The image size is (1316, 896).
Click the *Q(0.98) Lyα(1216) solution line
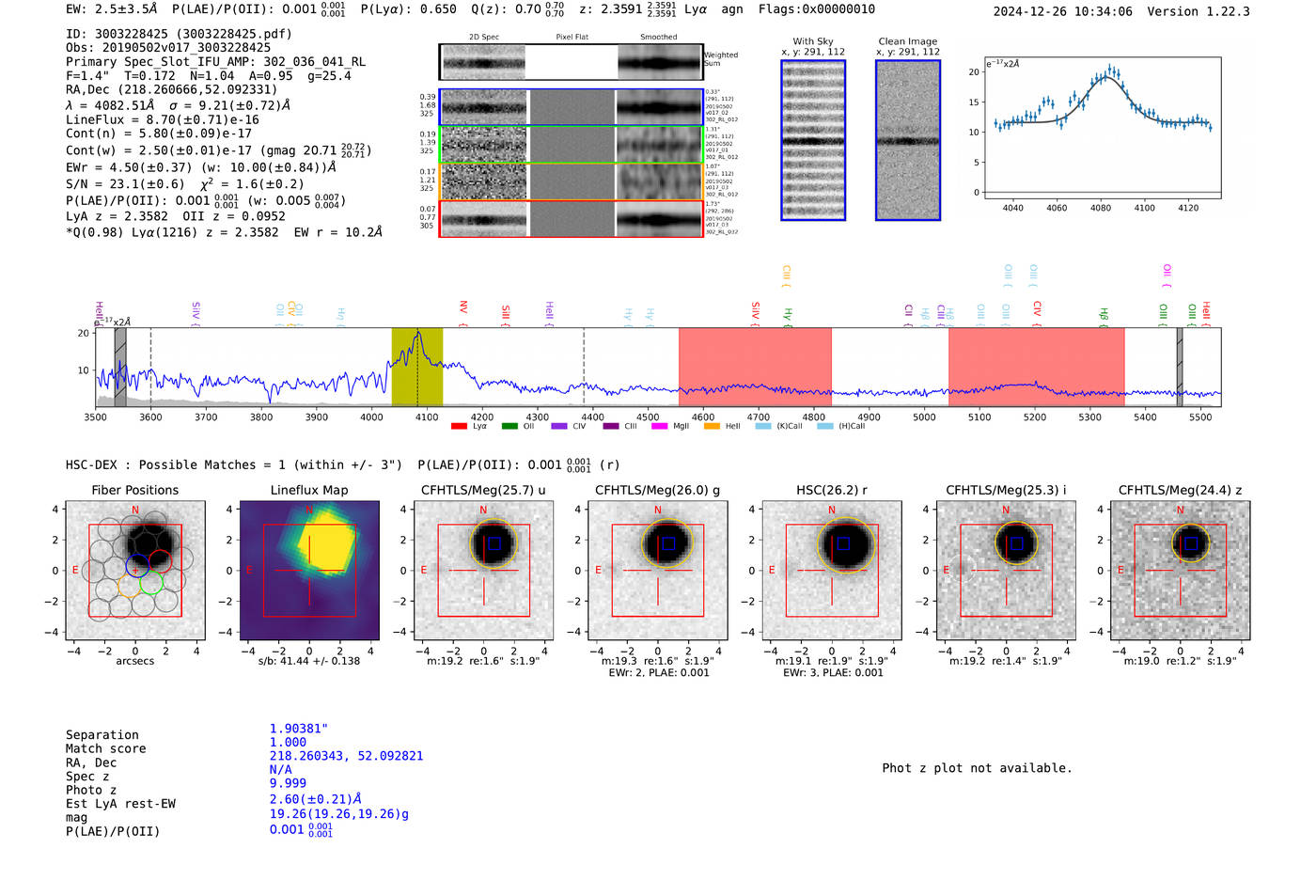pyautogui.click(x=224, y=232)
